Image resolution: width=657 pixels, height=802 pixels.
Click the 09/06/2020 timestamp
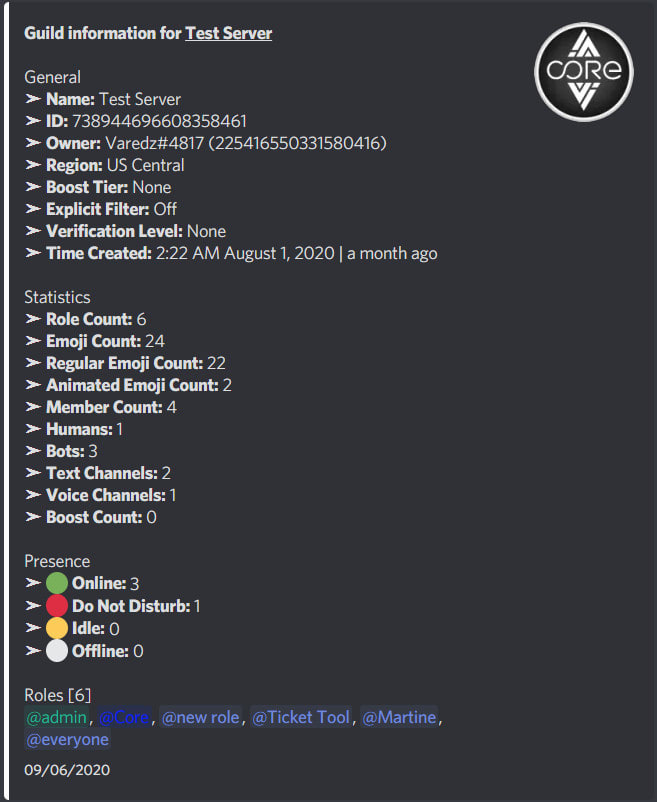click(66, 770)
